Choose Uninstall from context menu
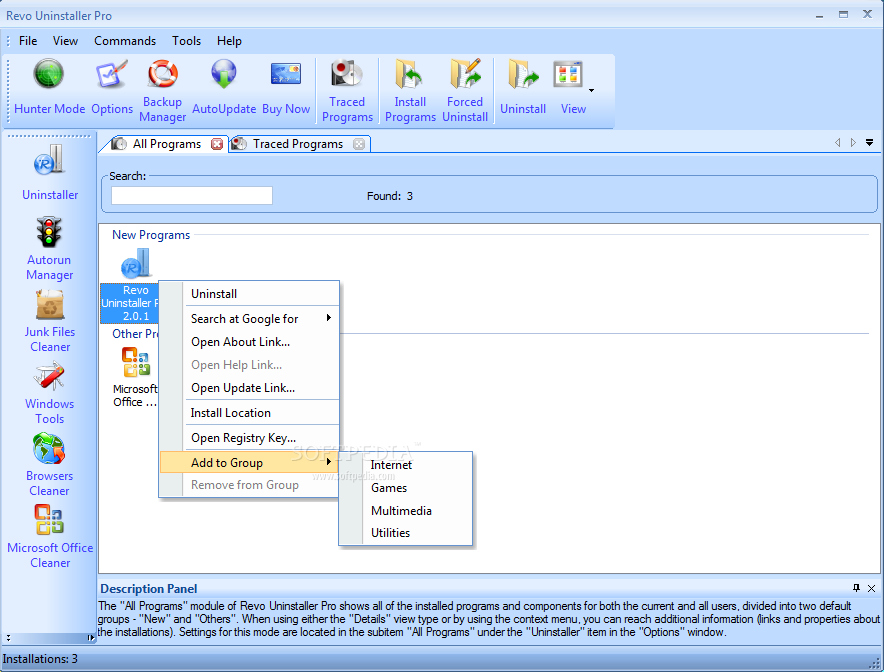 pyautogui.click(x=249, y=294)
